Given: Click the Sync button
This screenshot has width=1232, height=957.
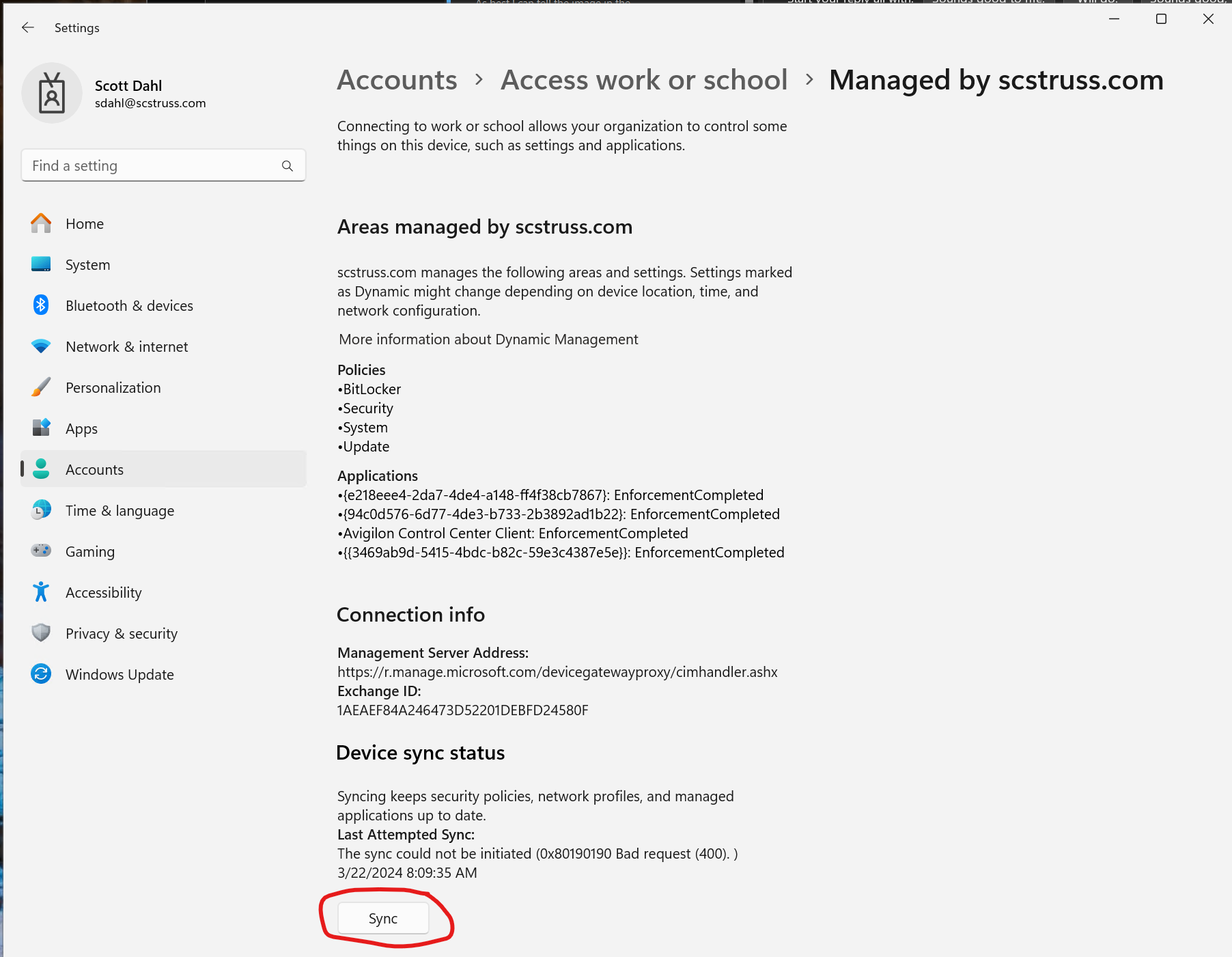Looking at the screenshot, I should click(x=383, y=919).
